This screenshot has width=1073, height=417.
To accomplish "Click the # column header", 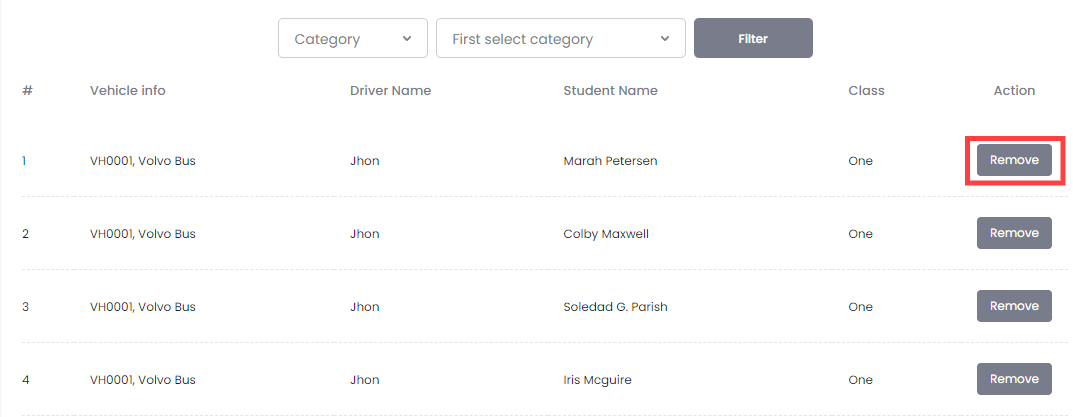I will [27, 91].
